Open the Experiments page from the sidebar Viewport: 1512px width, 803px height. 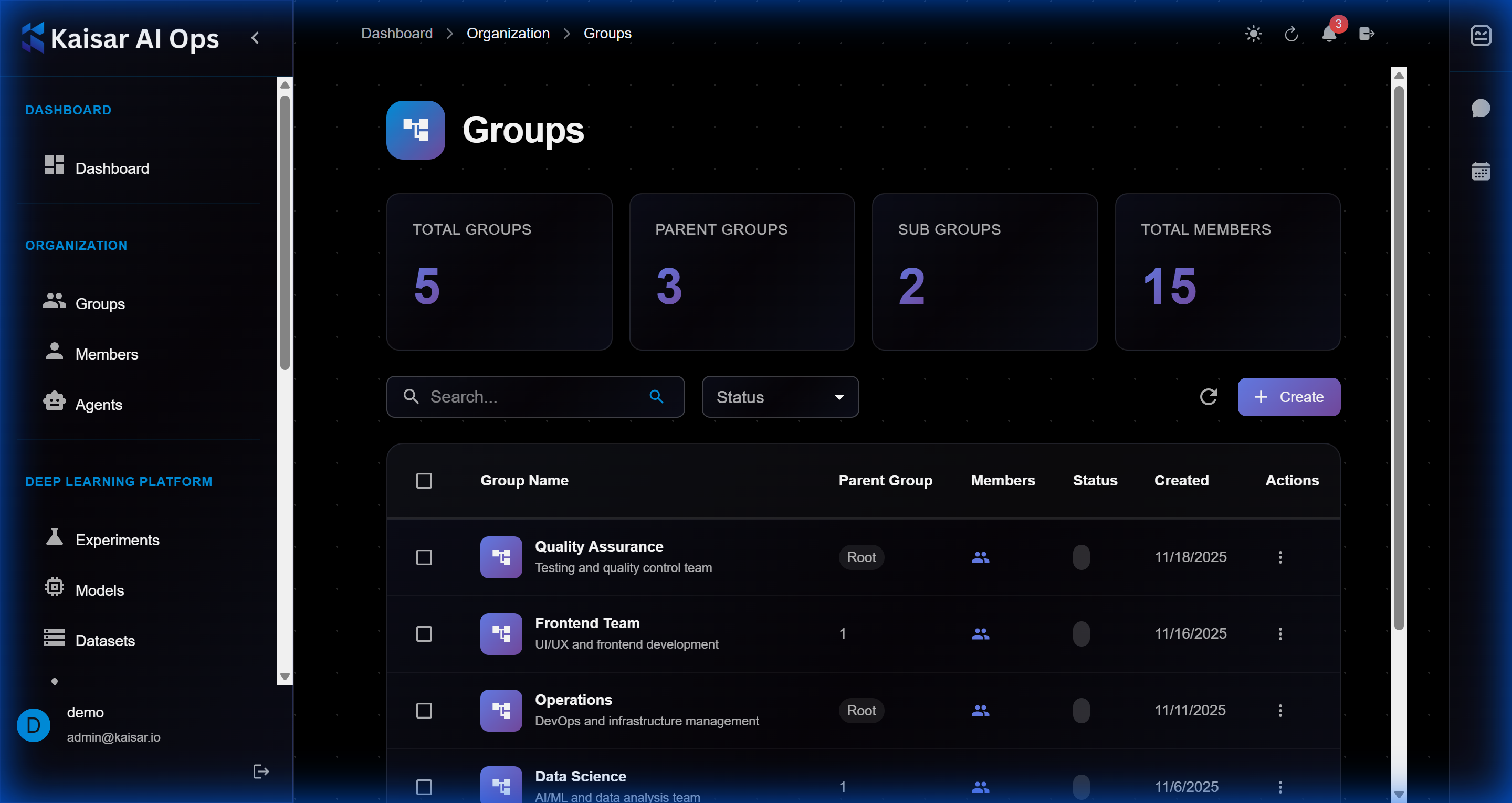[x=117, y=540]
